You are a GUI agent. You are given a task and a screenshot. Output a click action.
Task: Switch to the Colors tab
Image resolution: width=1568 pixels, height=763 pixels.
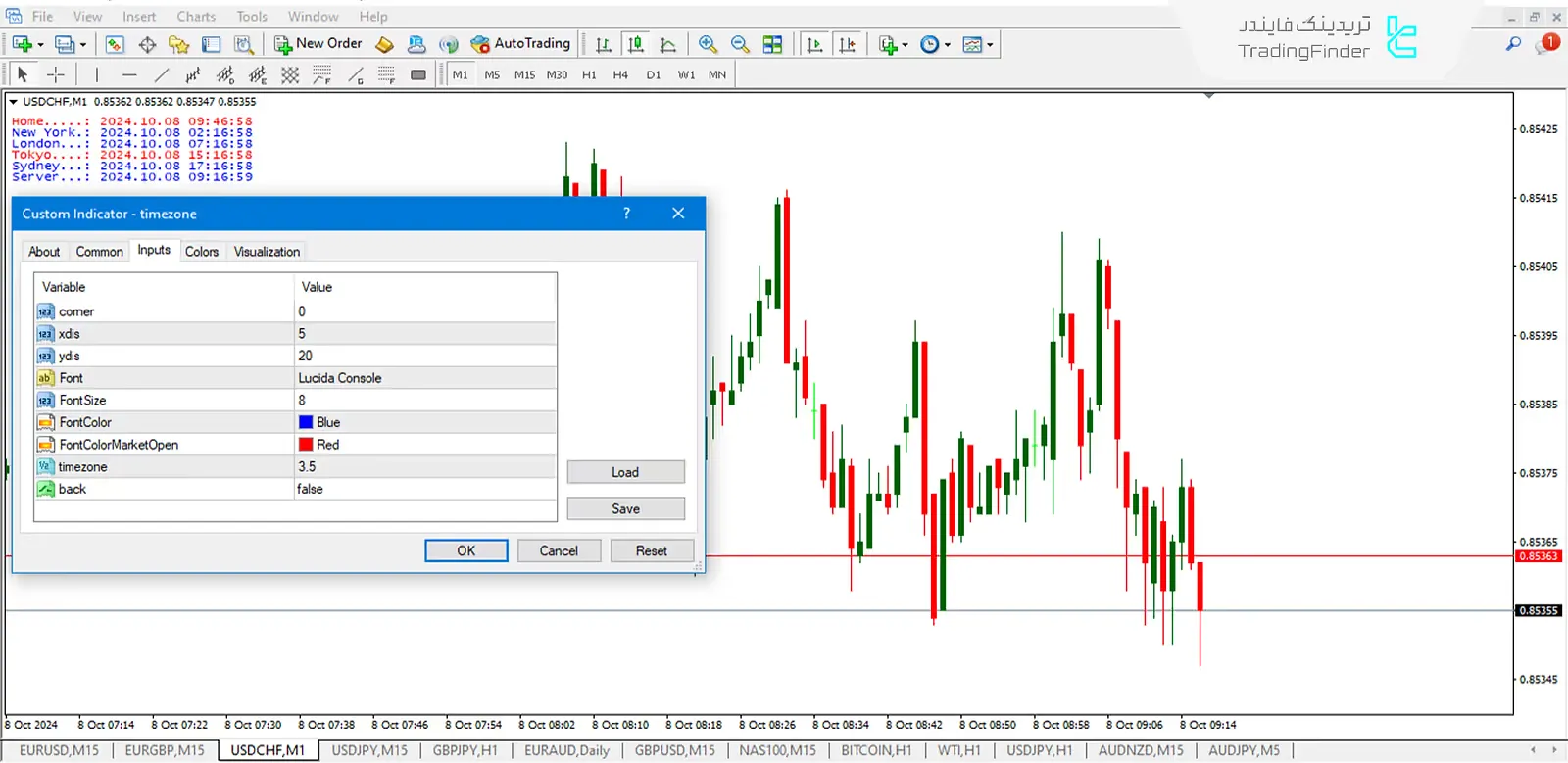pyautogui.click(x=202, y=252)
